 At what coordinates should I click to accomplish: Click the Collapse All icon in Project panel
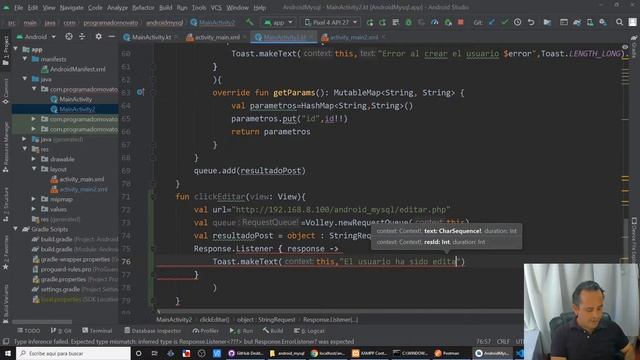(x=82, y=37)
